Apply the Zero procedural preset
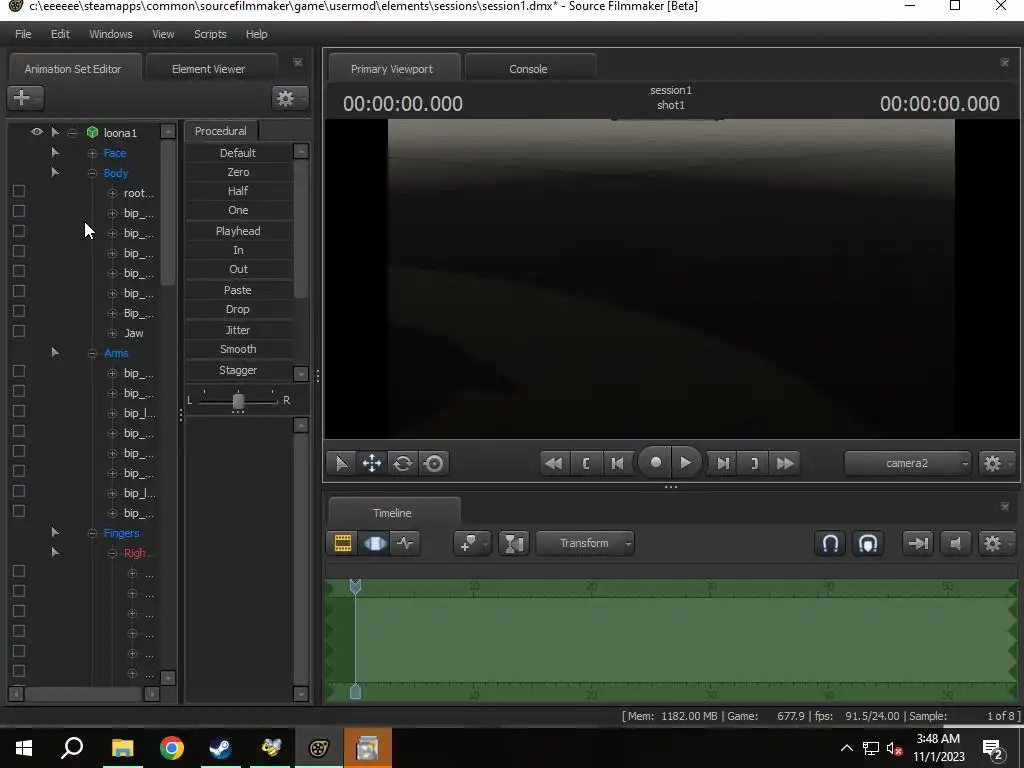This screenshot has width=1024, height=768. (x=238, y=172)
